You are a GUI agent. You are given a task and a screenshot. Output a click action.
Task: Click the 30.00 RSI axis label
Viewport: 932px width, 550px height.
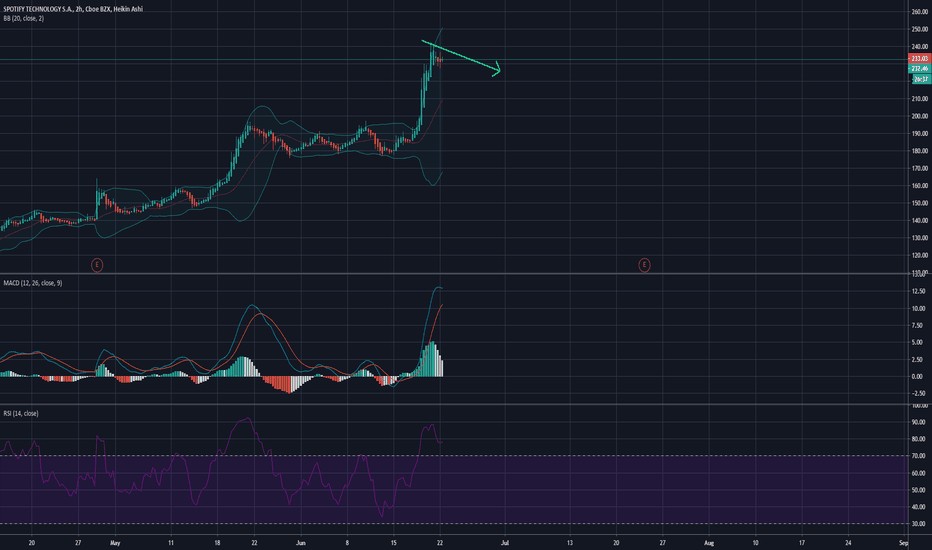(x=919, y=524)
